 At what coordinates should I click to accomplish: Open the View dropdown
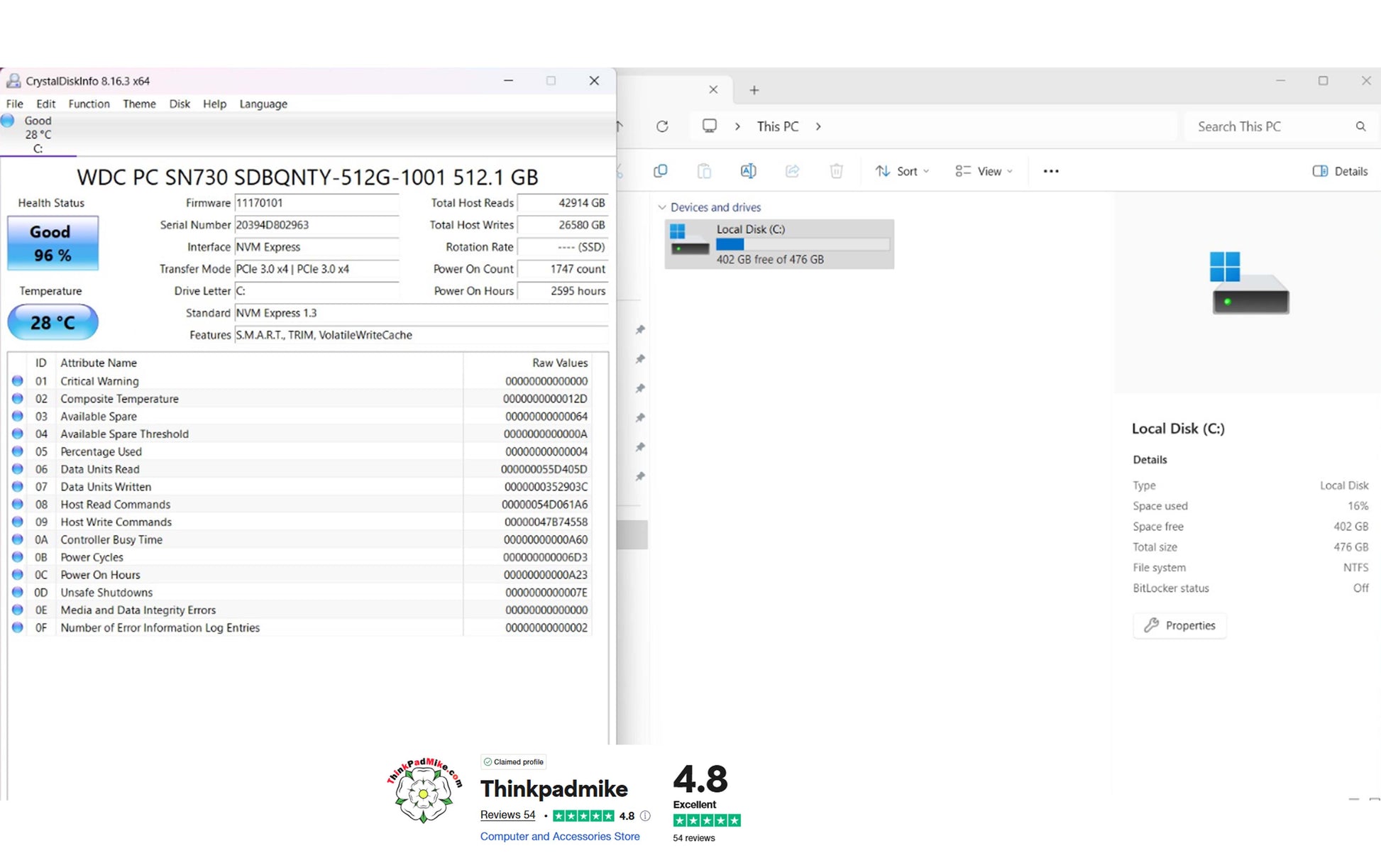(984, 171)
